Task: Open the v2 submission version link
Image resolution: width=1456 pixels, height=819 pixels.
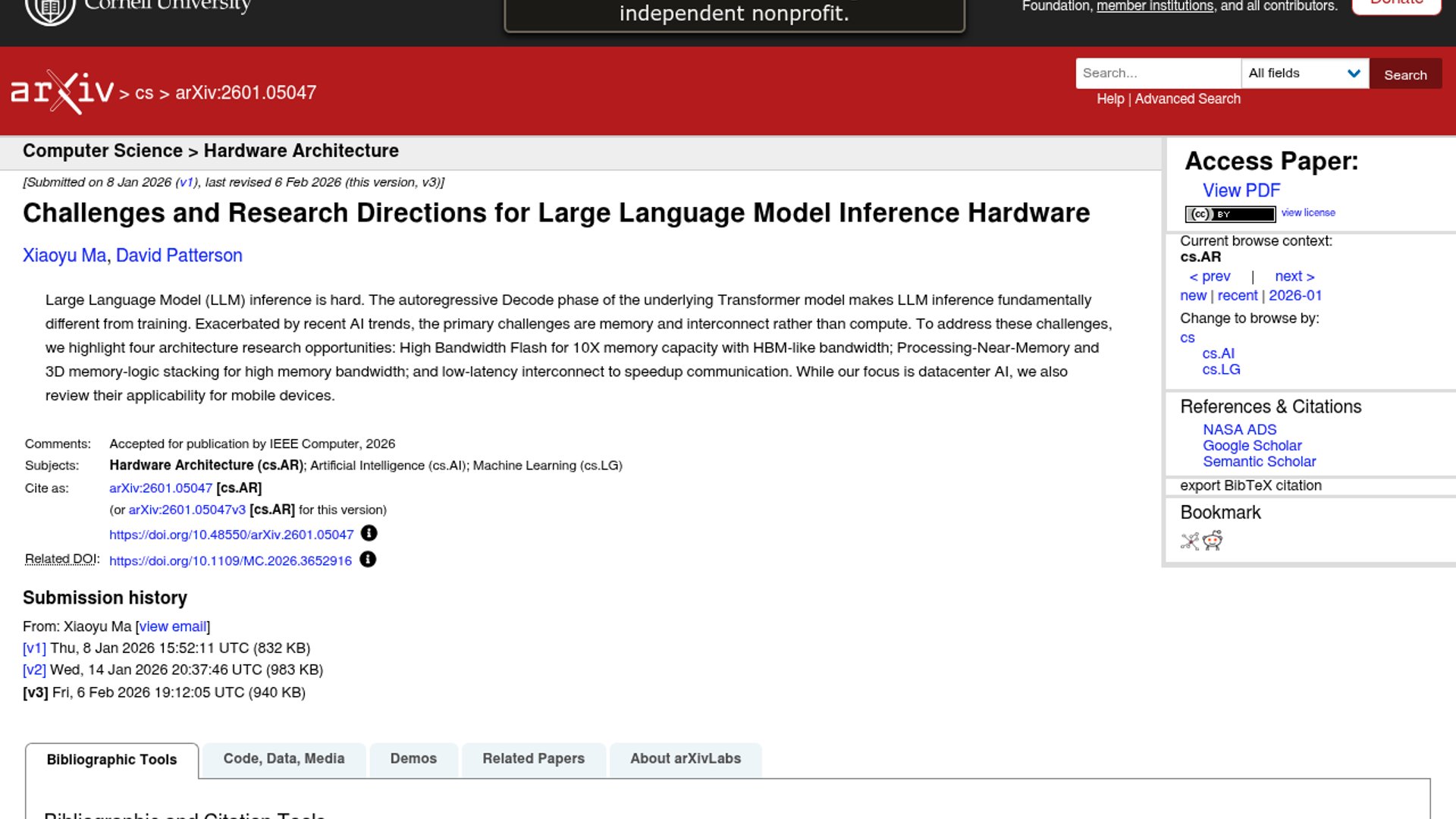Action: tap(34, 670)
